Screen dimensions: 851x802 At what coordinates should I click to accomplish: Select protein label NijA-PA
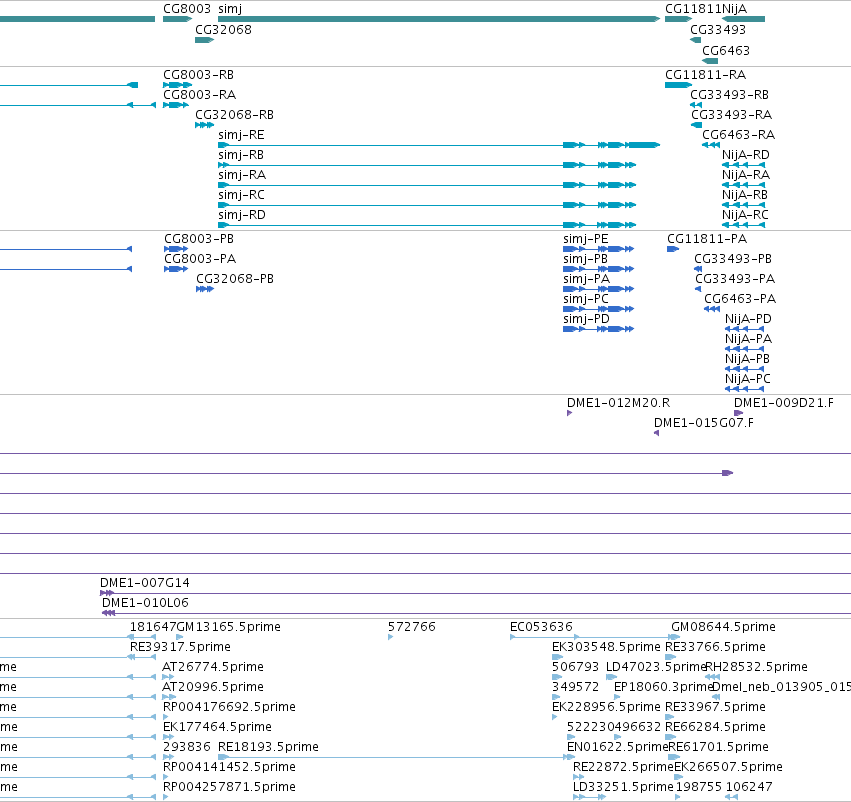click(748, 339)
